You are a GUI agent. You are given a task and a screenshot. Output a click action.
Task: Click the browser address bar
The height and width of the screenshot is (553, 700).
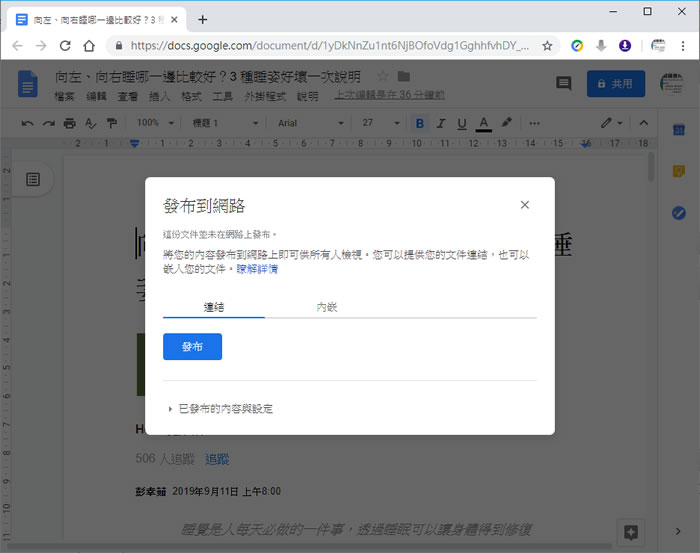(329, 46)
